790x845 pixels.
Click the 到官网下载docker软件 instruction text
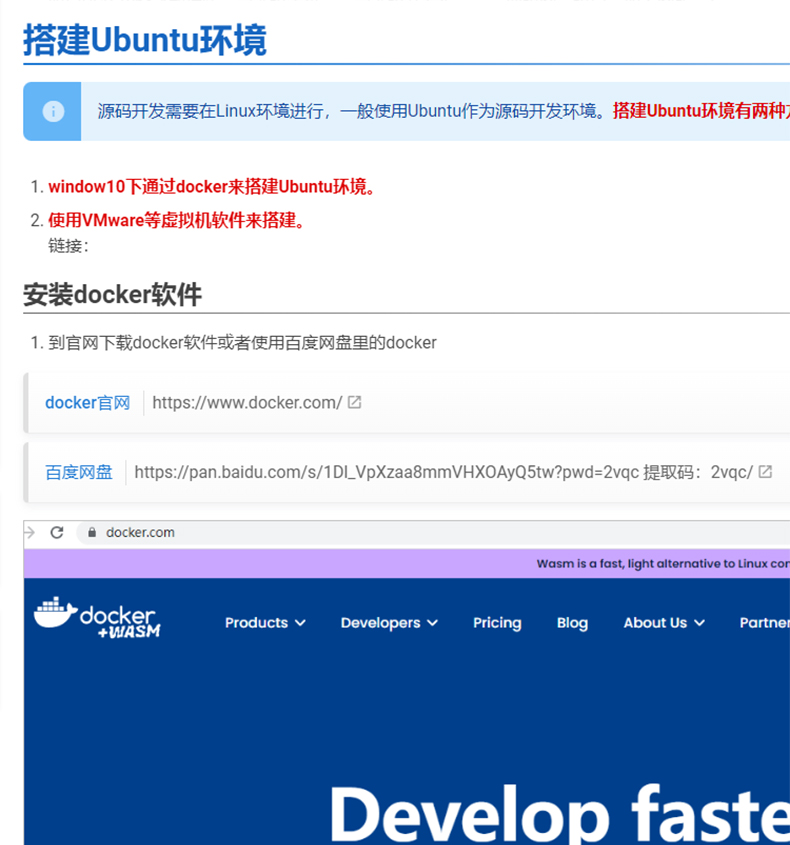(x=242, y=343)
